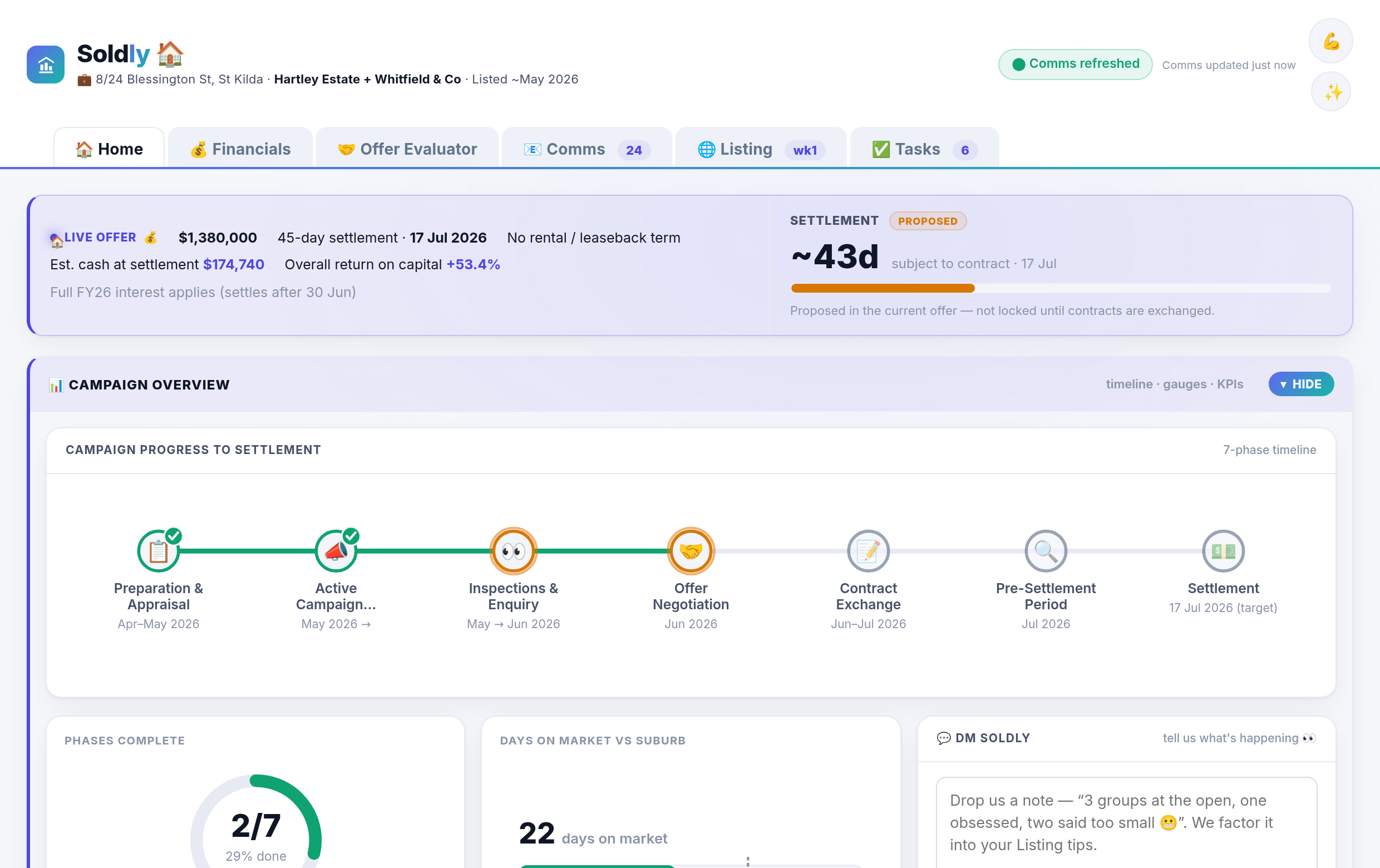Click the 45-day settlement · 17 Jul 2026 text

(x=382, y=238)
